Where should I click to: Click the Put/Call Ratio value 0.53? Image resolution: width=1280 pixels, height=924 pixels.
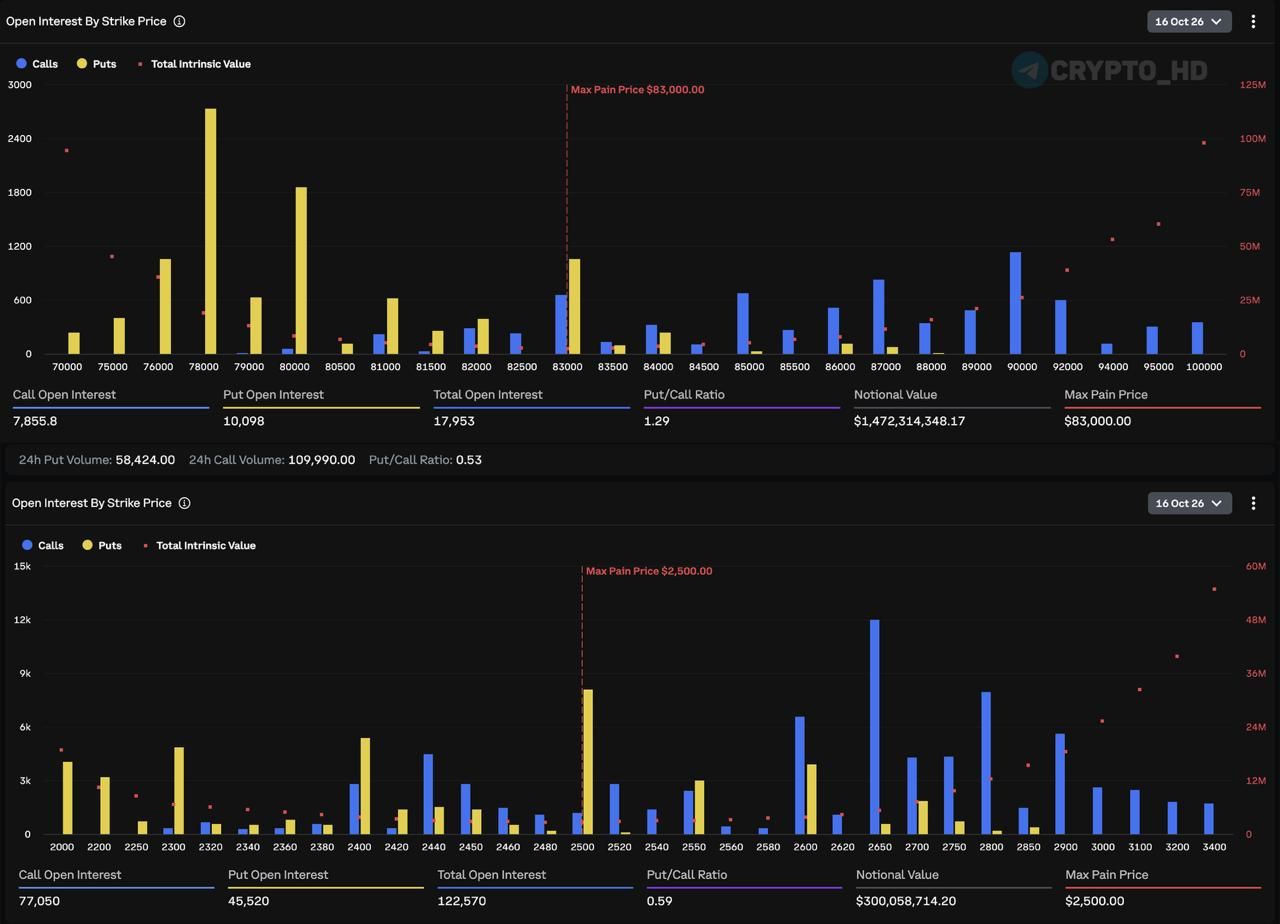(469, 460)
